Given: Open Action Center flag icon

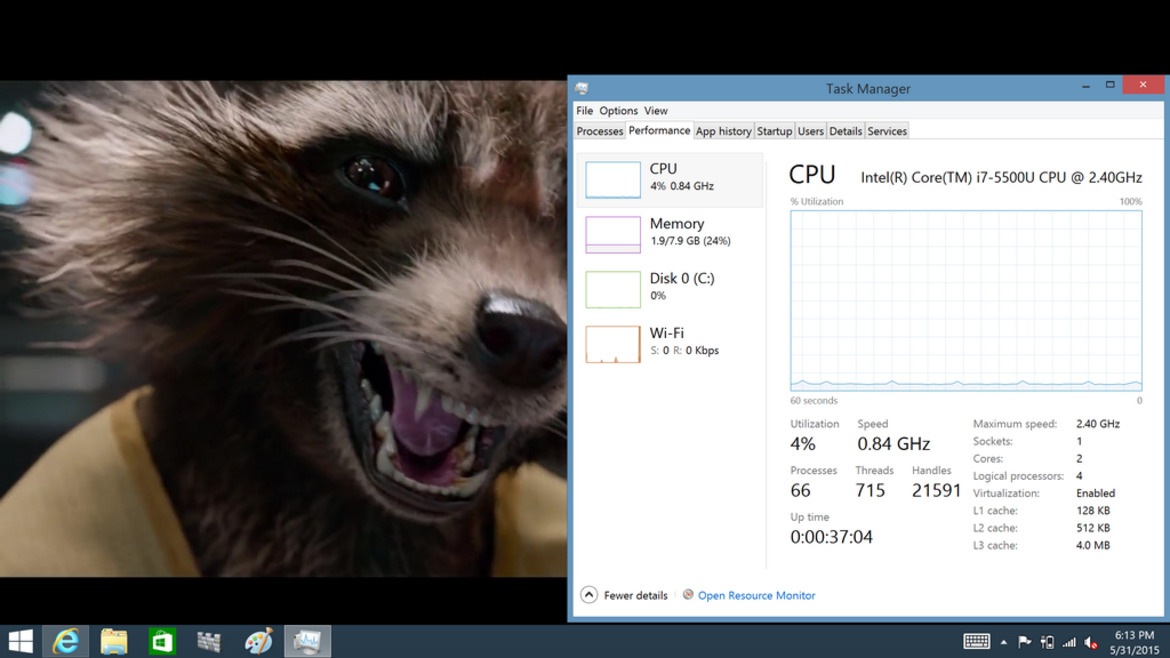Looking at the screenshot, I should pyautogui.click(x=1024, y=642).
